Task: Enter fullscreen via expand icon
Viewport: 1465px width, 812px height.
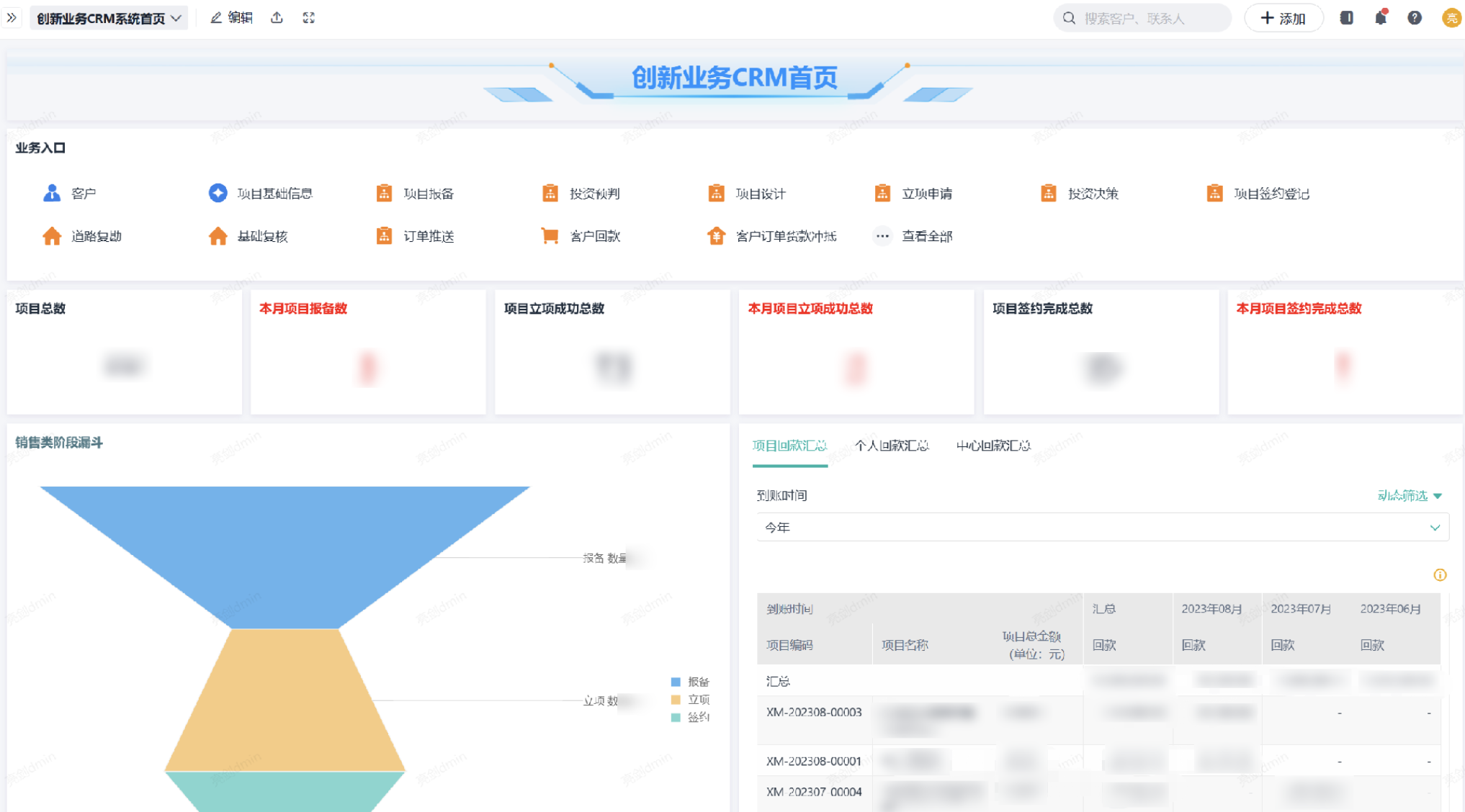Action: [308, 18]
